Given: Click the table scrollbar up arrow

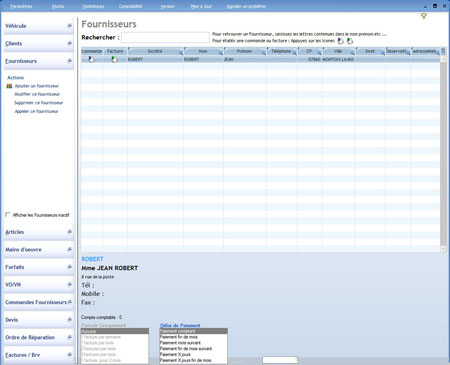Looking at the screenshot, I should (x=443, y=59).
